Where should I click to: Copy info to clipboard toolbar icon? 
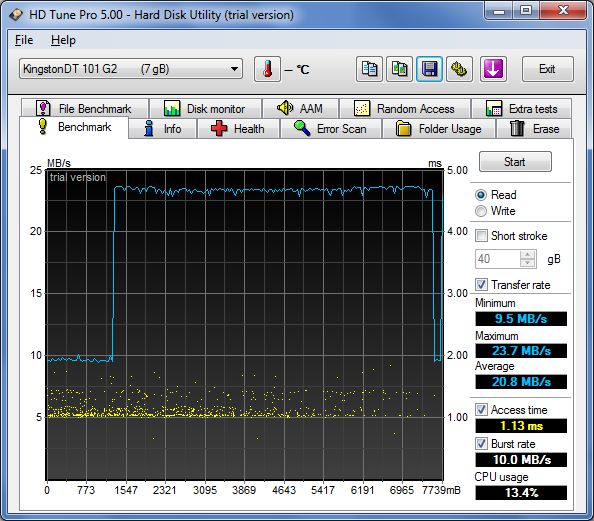(x=369, y=69)
